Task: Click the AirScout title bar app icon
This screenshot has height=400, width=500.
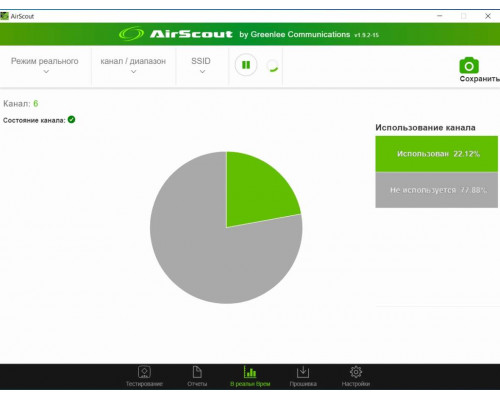Action: pyautogui.click(x=5, y=16)
